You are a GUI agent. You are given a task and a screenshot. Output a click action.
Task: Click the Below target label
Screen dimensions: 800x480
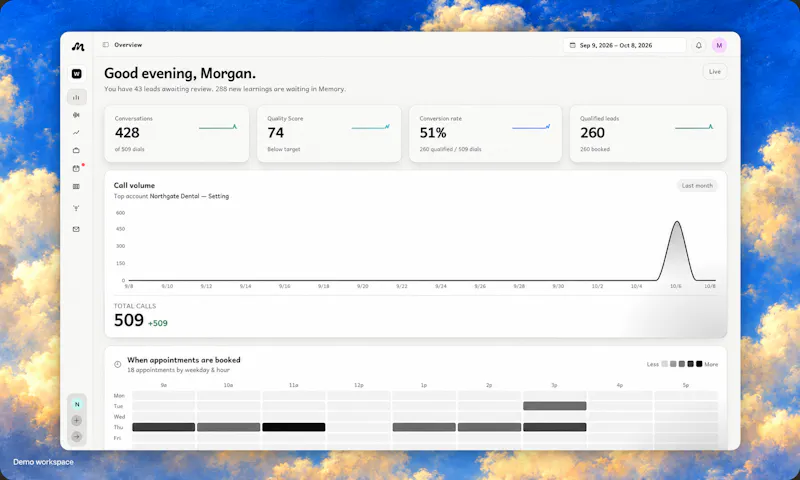click(x=284, y=149)
